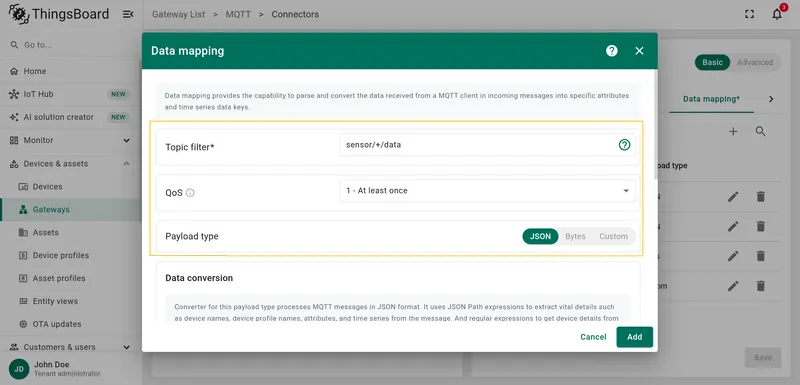
Task: Edit the fourth mapping row
Action: click(733, 286)
